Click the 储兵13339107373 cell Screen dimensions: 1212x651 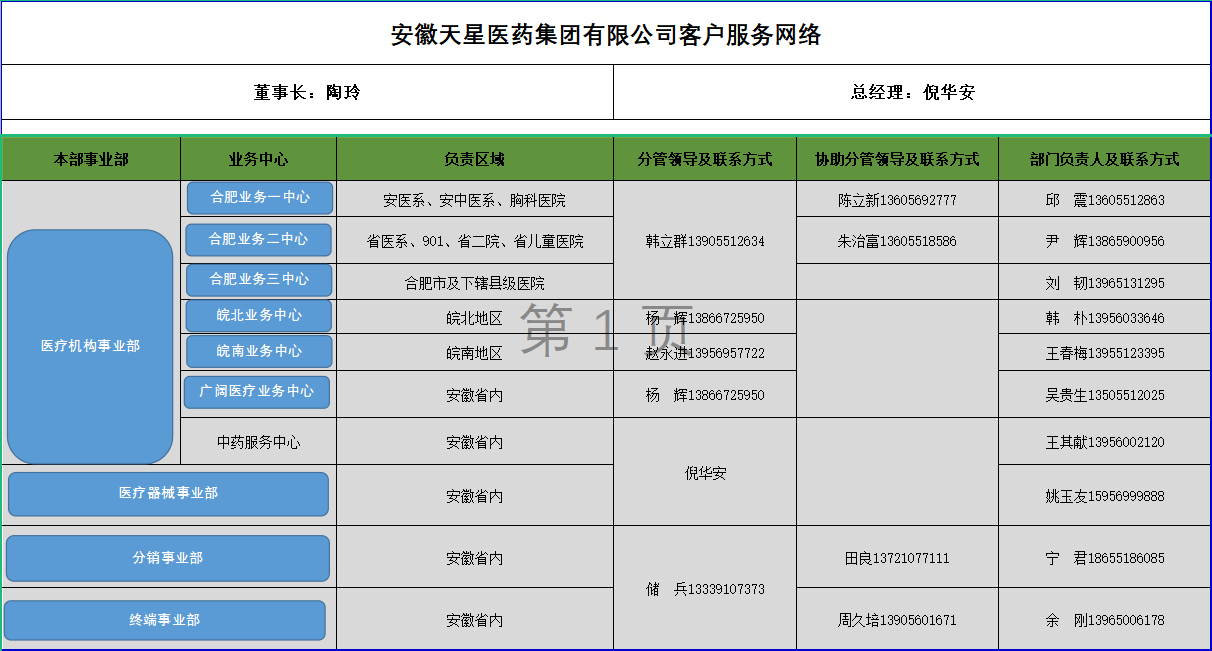(x=705, y=589)
